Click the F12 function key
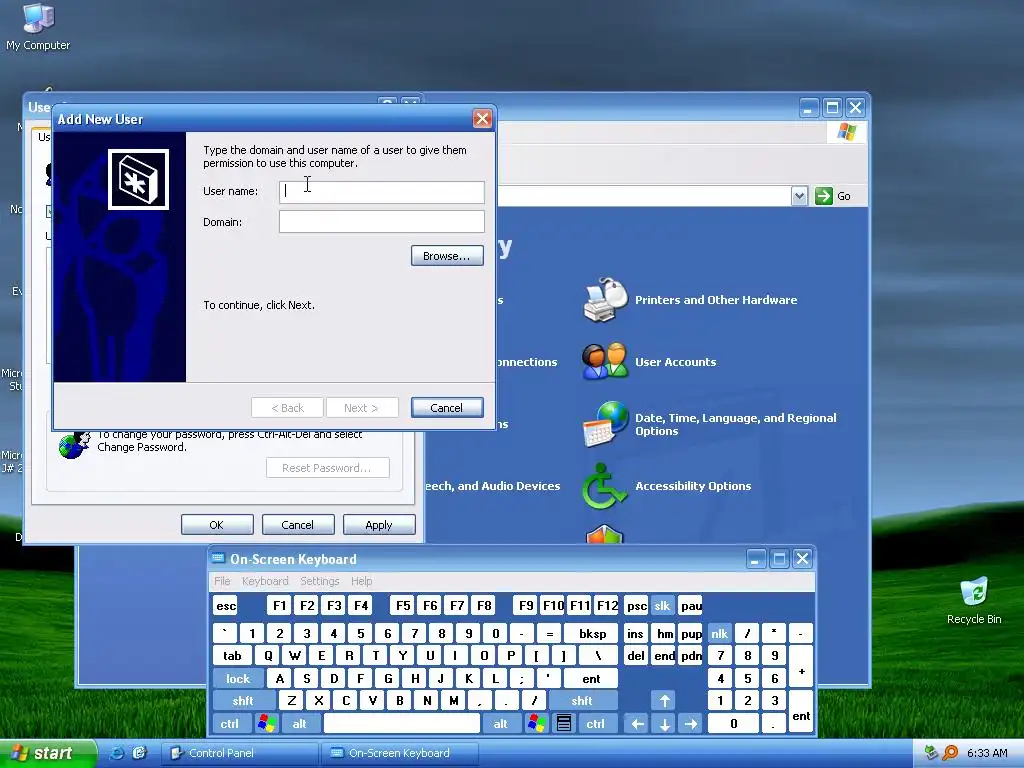Image resolution: width=1024 pixels, height=768 pixels. [607, 606]
